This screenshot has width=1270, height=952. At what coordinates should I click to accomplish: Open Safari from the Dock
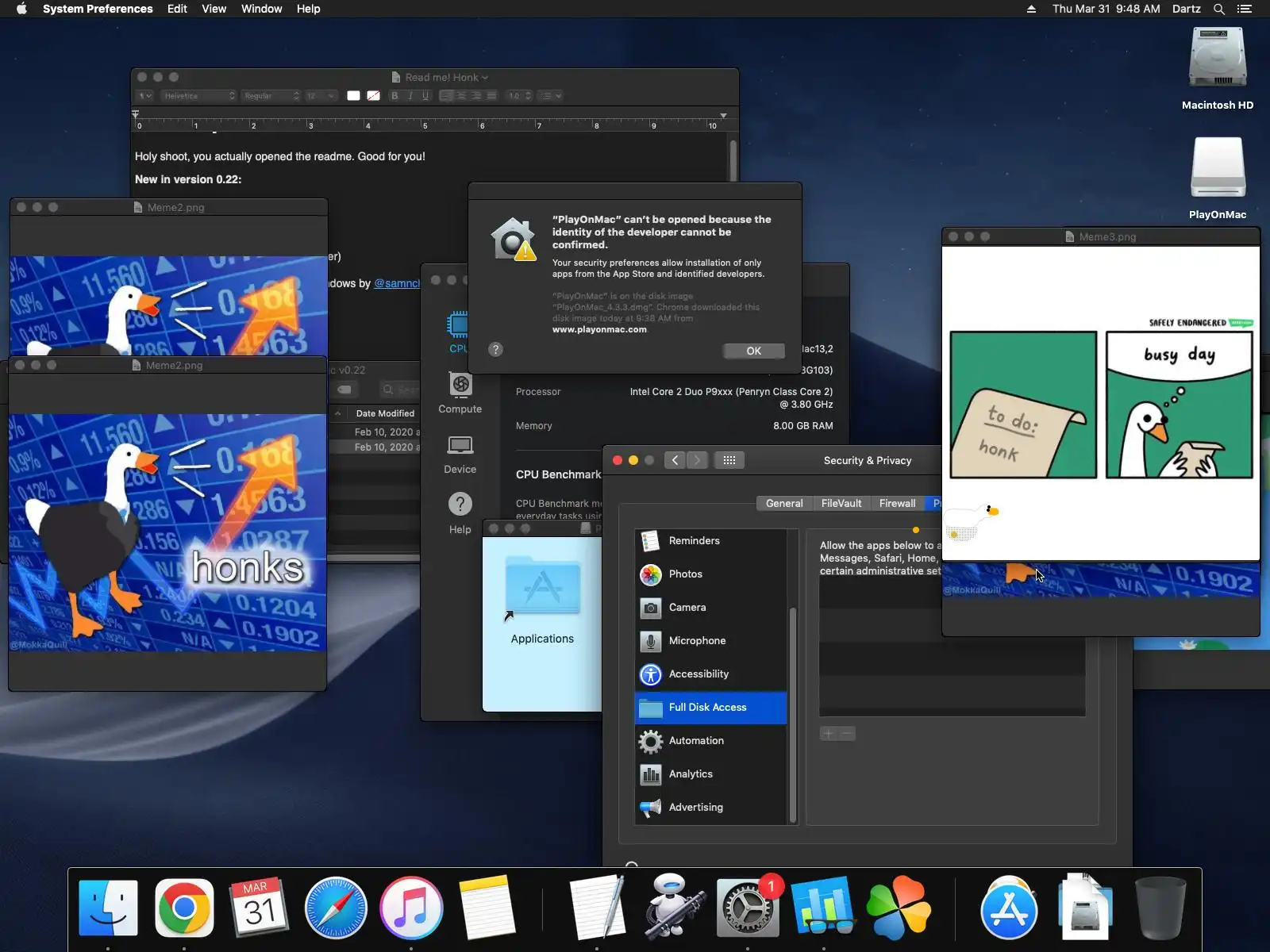point(336,908)
